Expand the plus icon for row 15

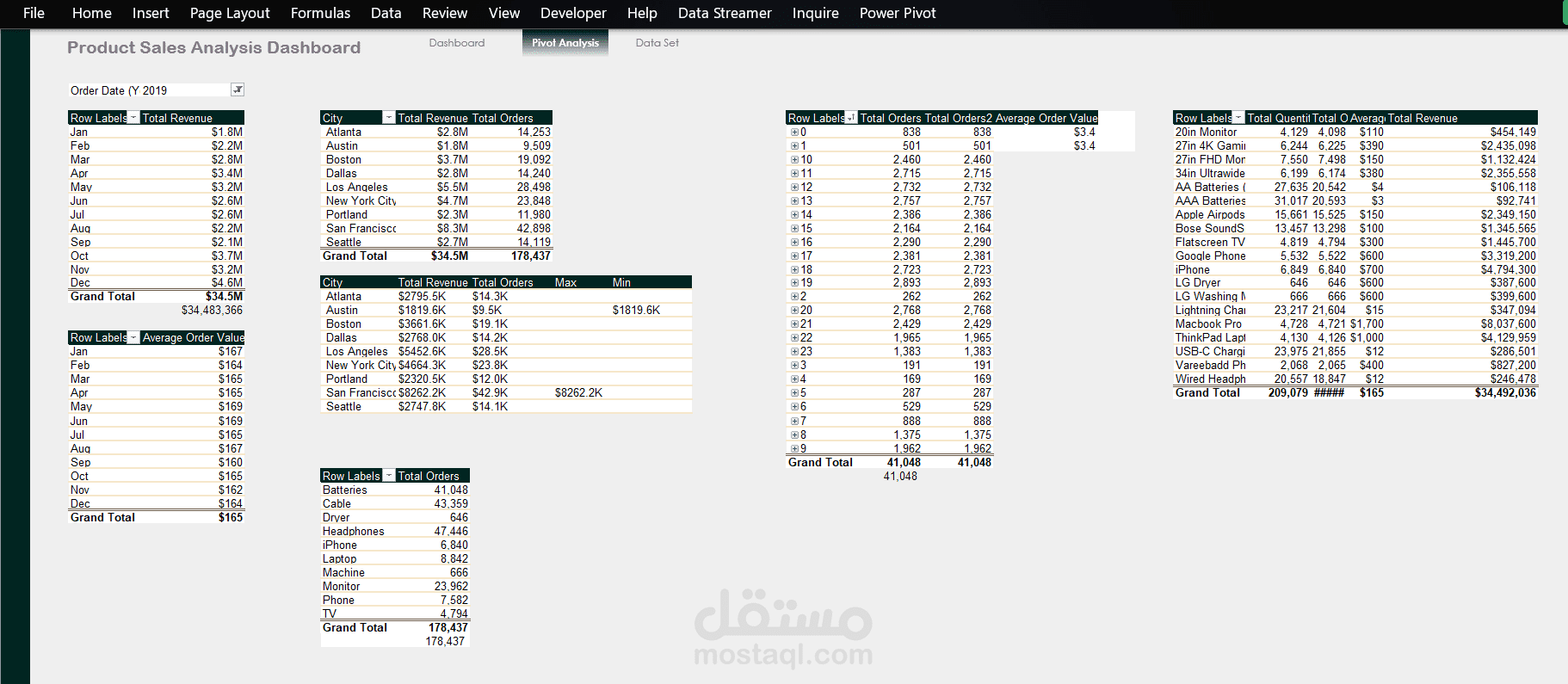[x=794, y=229]
